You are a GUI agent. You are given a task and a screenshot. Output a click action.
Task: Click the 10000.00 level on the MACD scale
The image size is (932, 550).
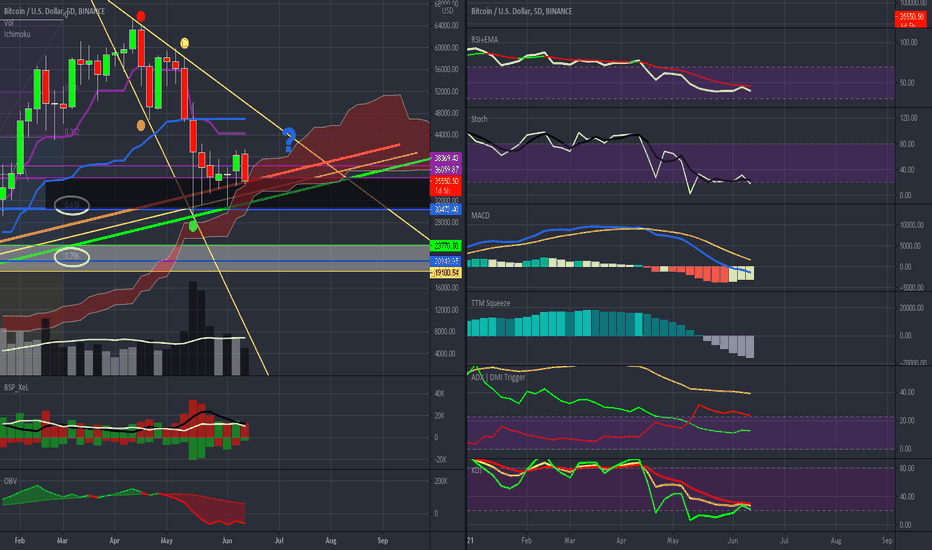pos(911,225)
